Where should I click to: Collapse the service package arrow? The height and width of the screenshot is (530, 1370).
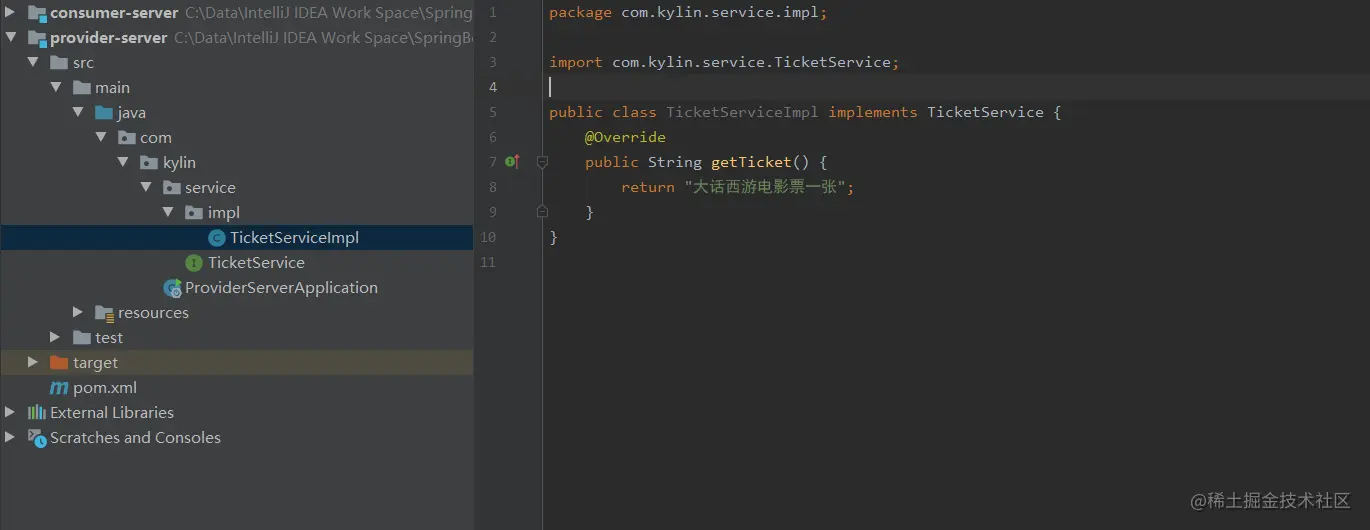coord(145,188)
